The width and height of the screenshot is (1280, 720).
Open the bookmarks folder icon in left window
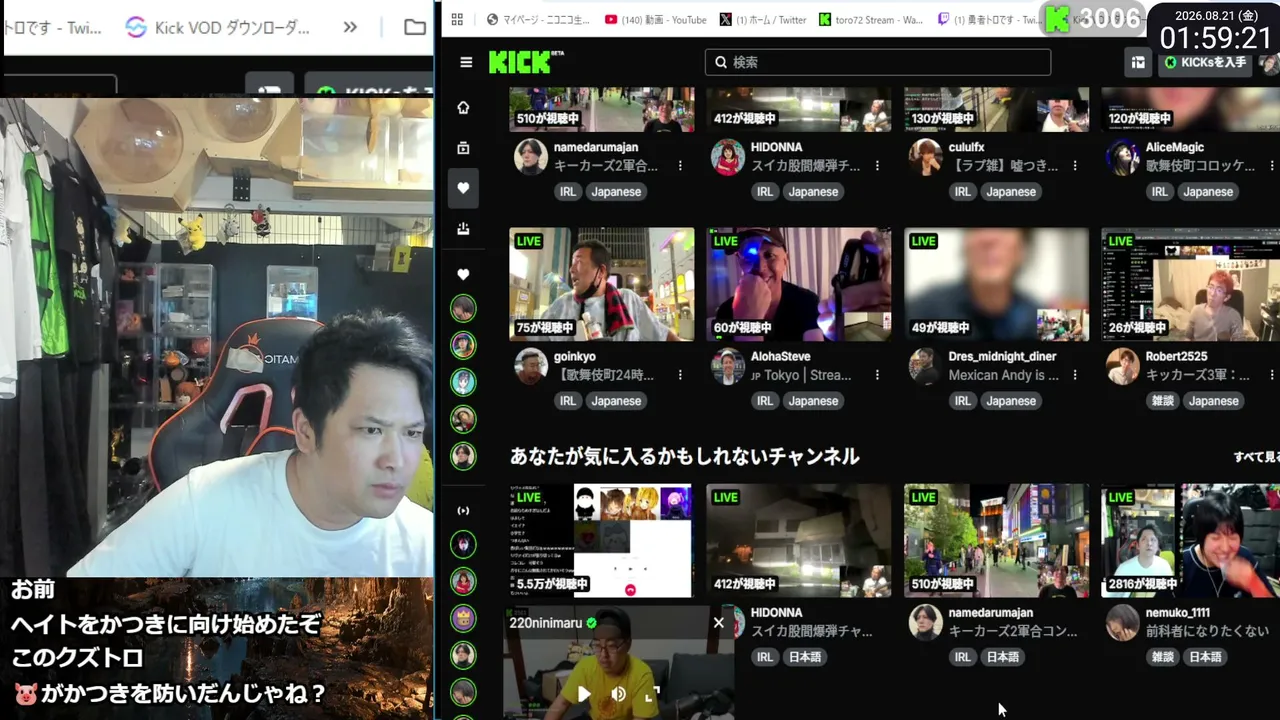pos(415,27)
